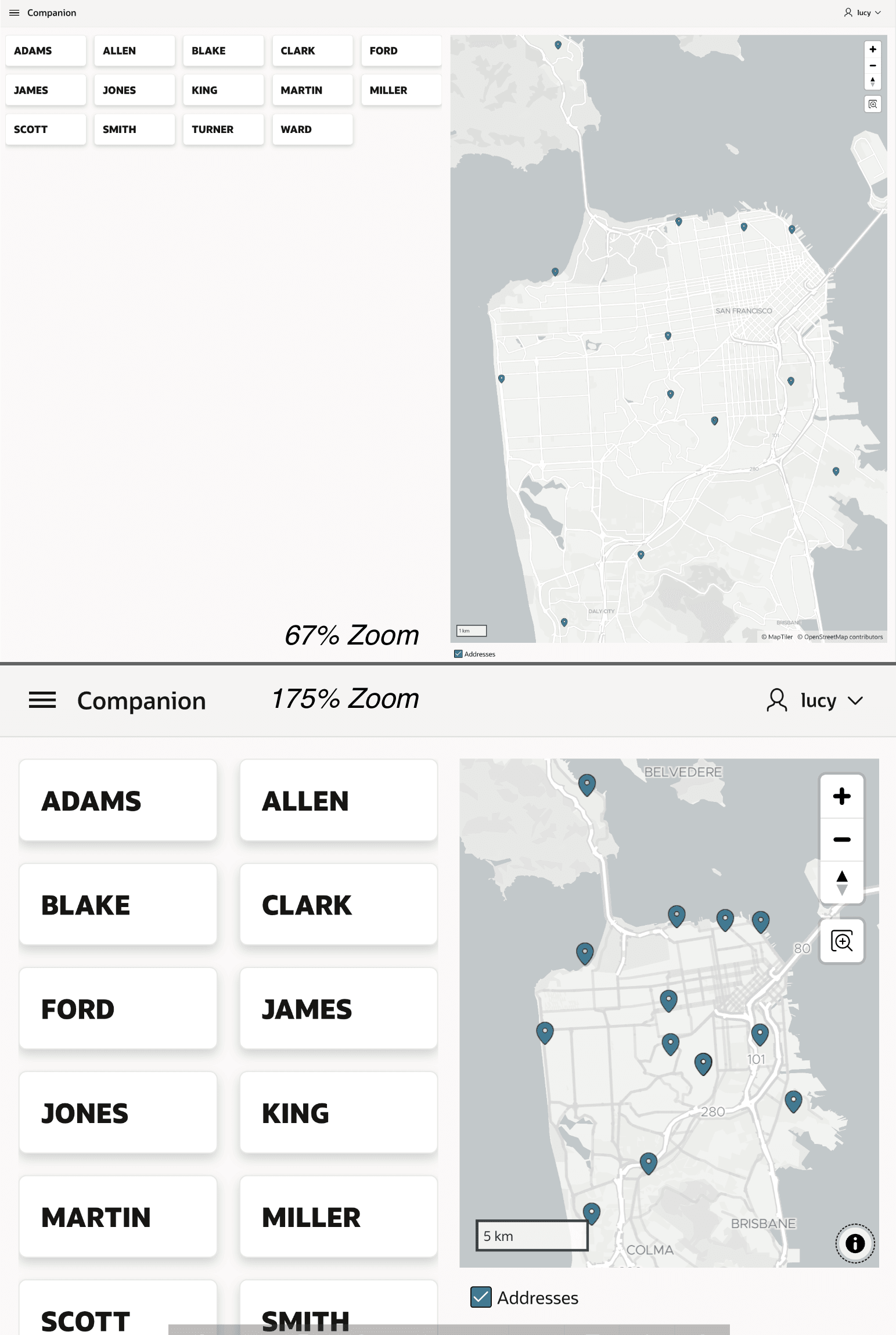Expand the large lucy user menu chevron
Viewport: 896px width, 1335px height.
[x=855, y=700]
